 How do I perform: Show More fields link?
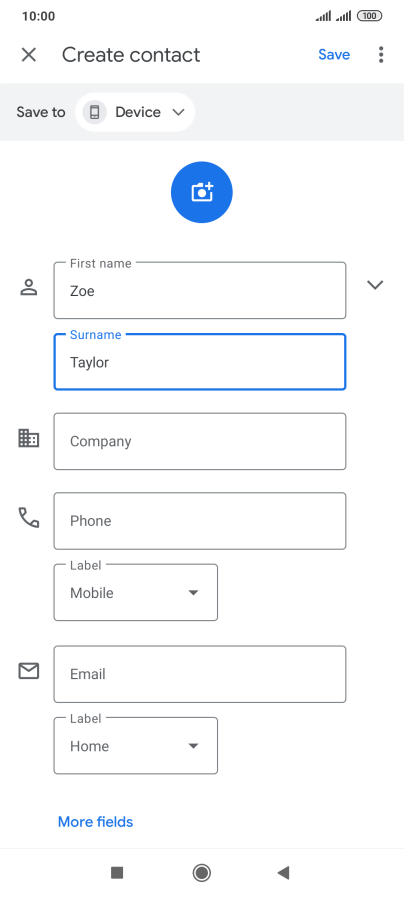(96, 822)
